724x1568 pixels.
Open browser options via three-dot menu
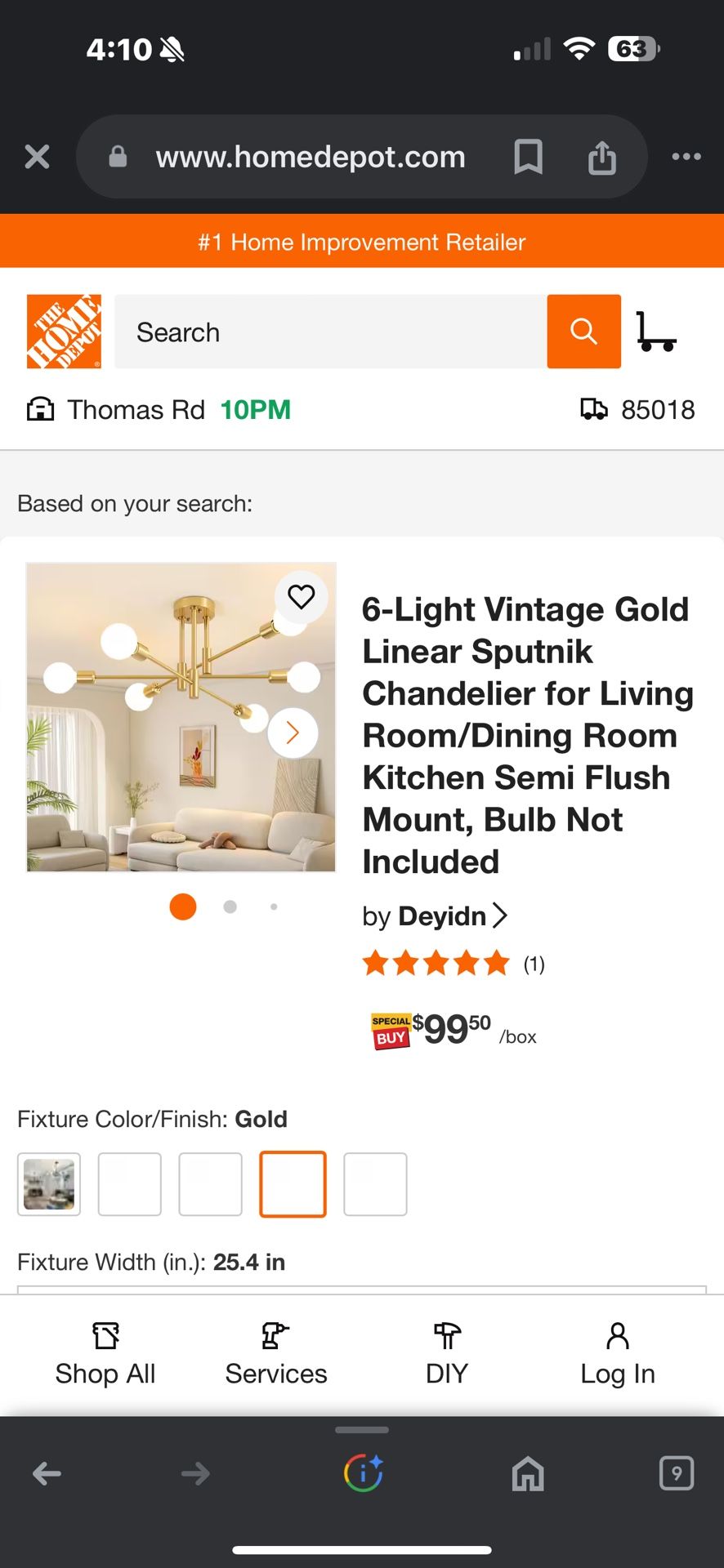(x=686, y=157)
